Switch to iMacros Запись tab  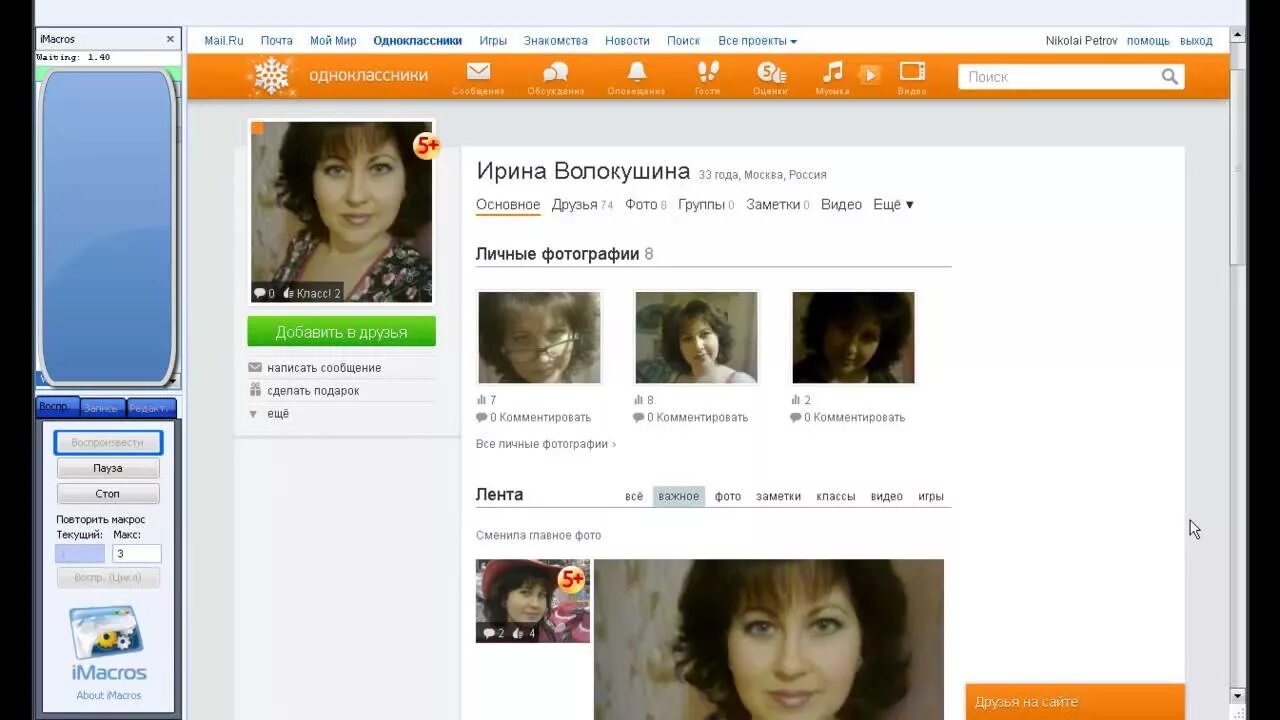(x=101, y=408)
